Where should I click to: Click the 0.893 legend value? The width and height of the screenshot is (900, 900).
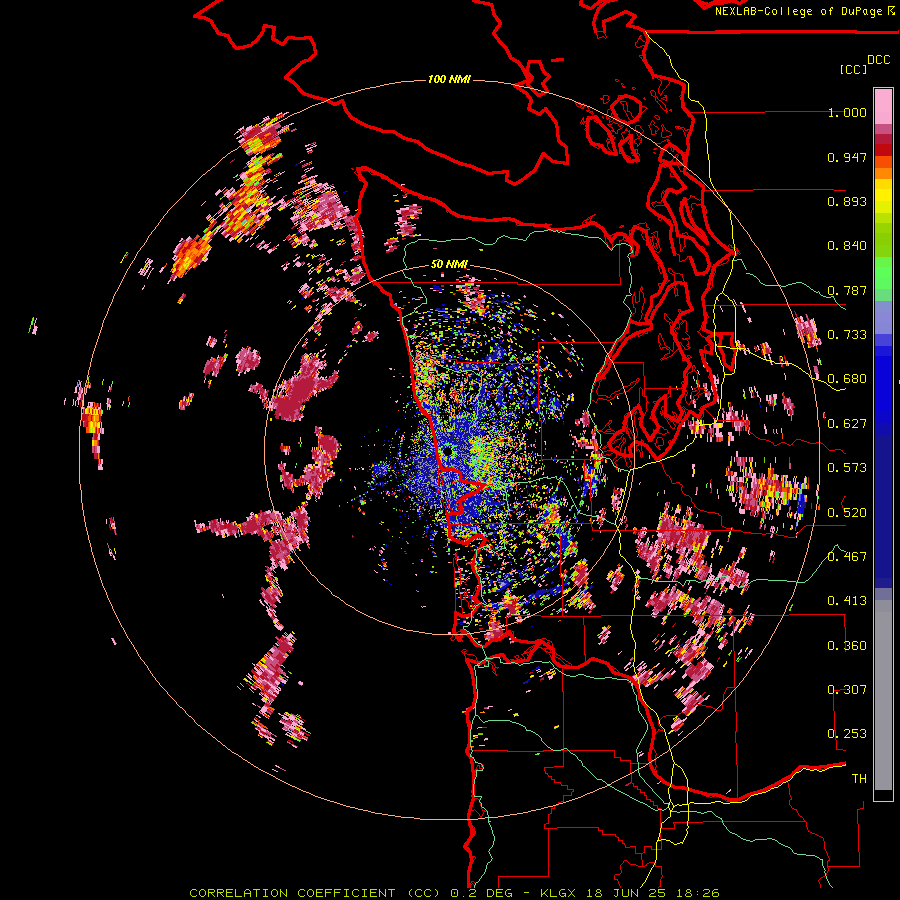tap(847, 201)
